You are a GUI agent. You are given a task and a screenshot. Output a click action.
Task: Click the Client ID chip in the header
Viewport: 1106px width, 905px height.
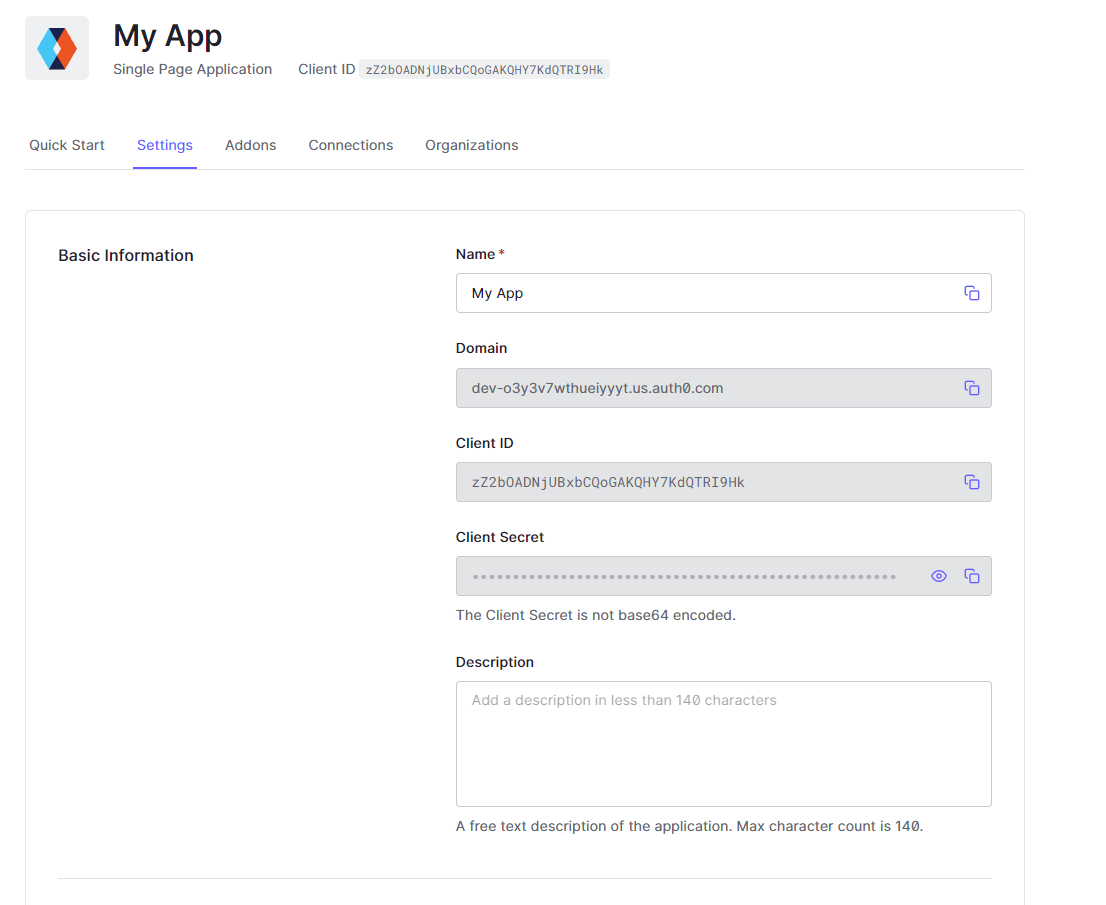[x=484, y=68]
